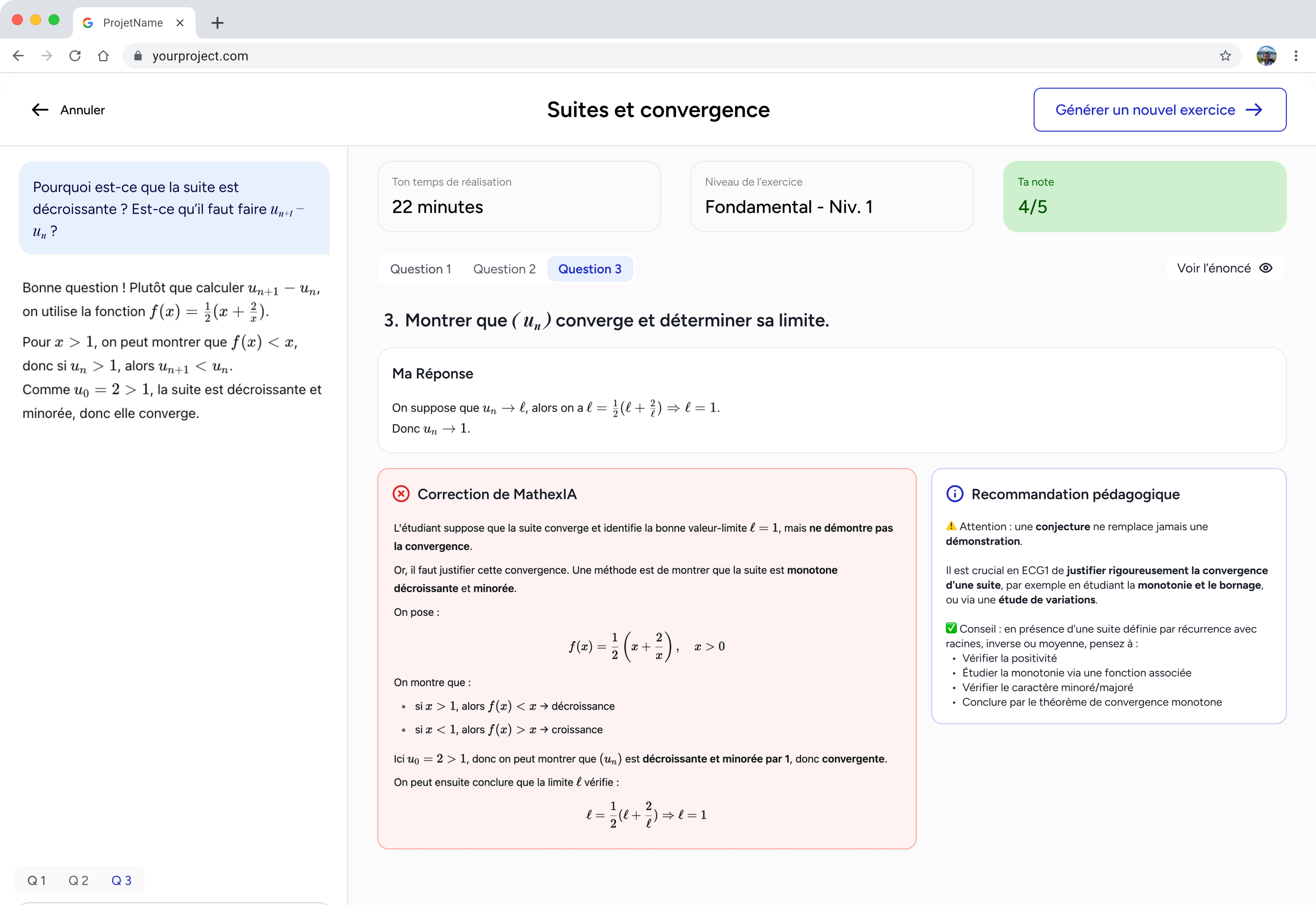The image size is (1316, 905).
Task: Switch to the Question 1 tab
Action: click(x=420, y=269)
